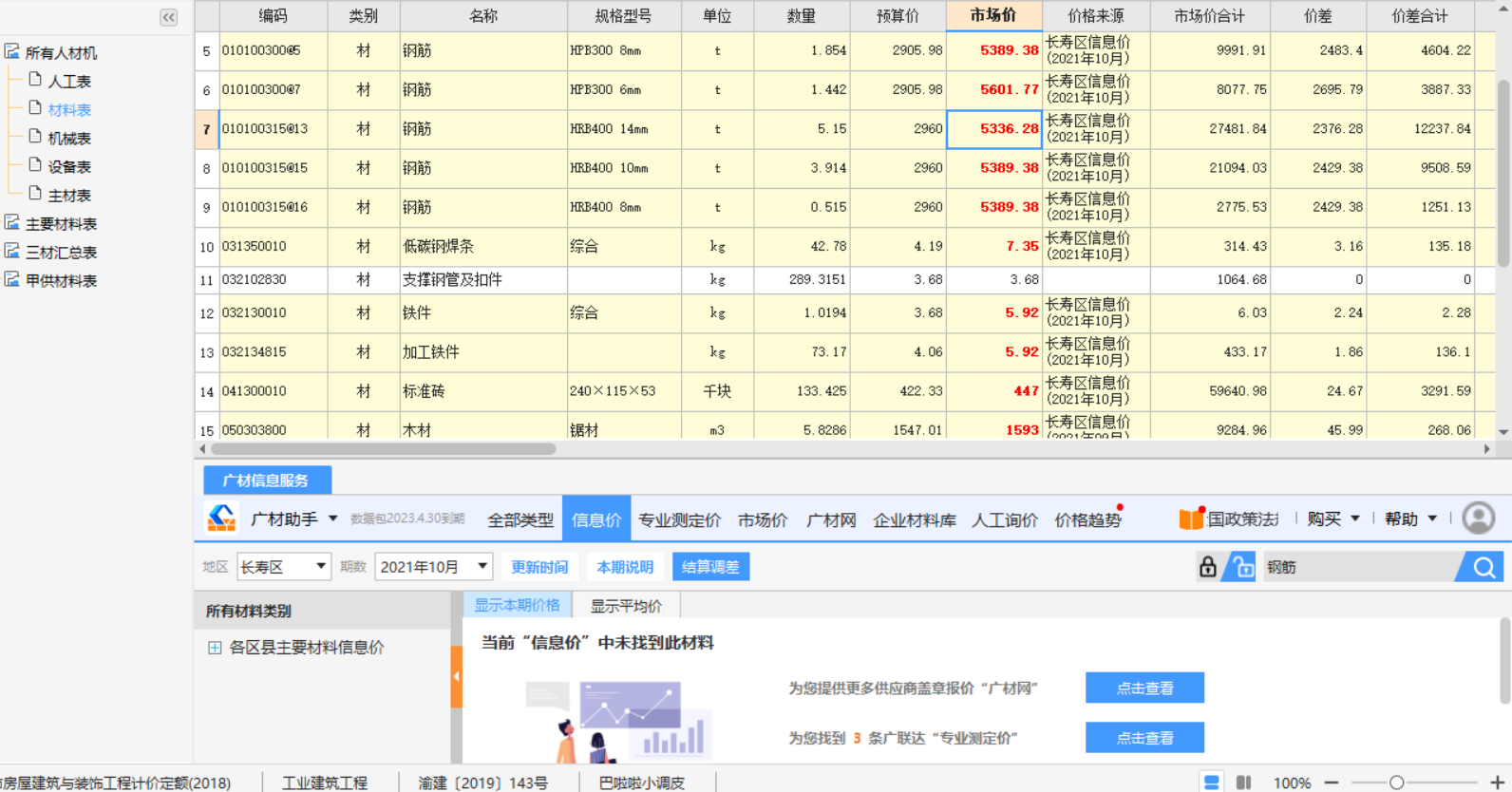
Task: Select row 7 header
Action: [x=206, y=129]
